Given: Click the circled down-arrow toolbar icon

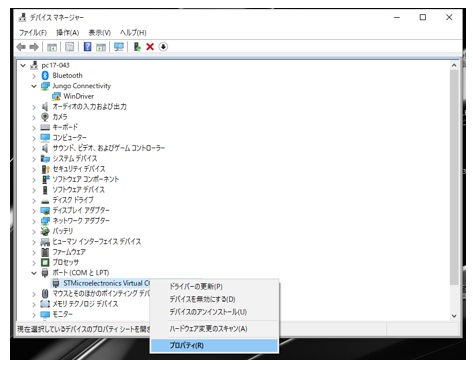Looking at the screenshot, I should coord(163,47).
